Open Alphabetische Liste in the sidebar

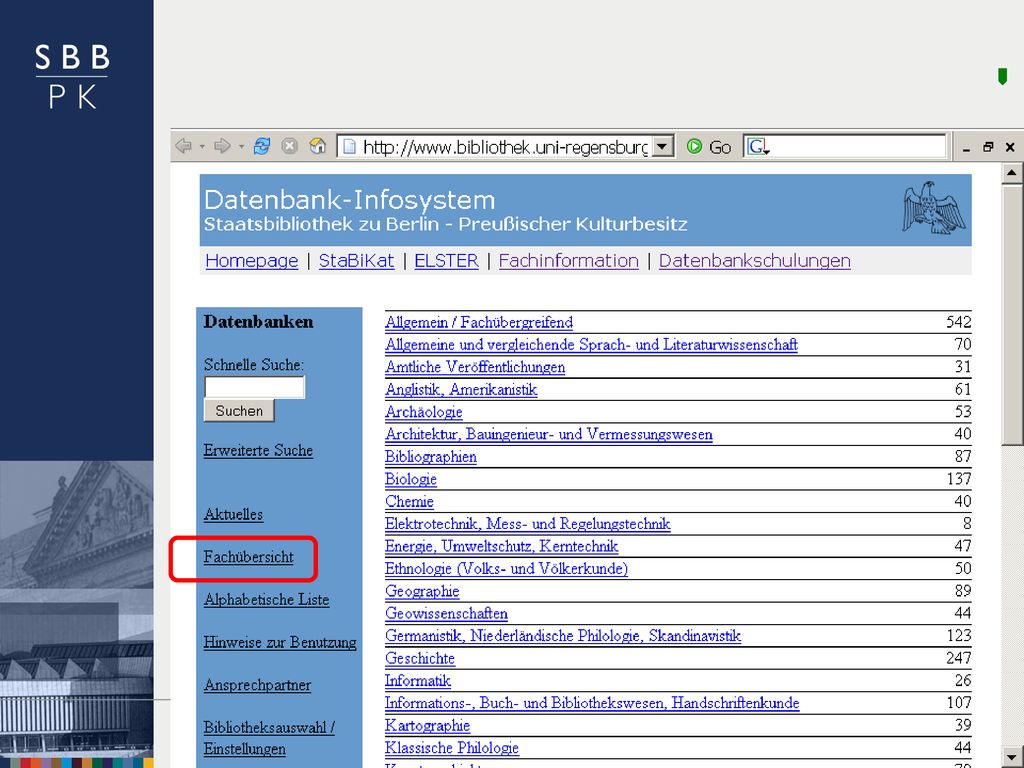pos(266,600)
